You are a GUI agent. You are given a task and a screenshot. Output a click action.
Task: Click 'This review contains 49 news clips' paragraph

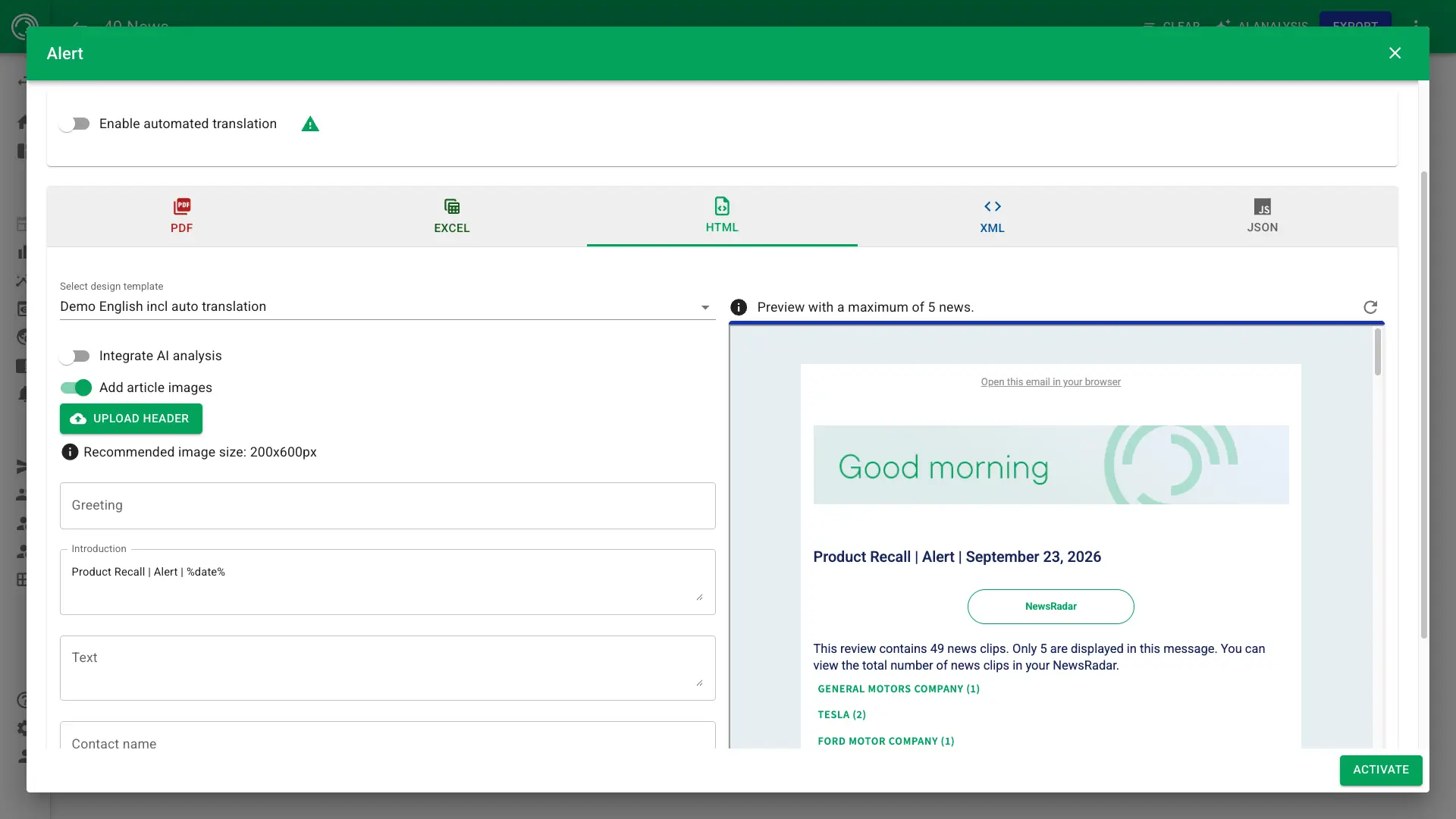(x=1040, y=657)
